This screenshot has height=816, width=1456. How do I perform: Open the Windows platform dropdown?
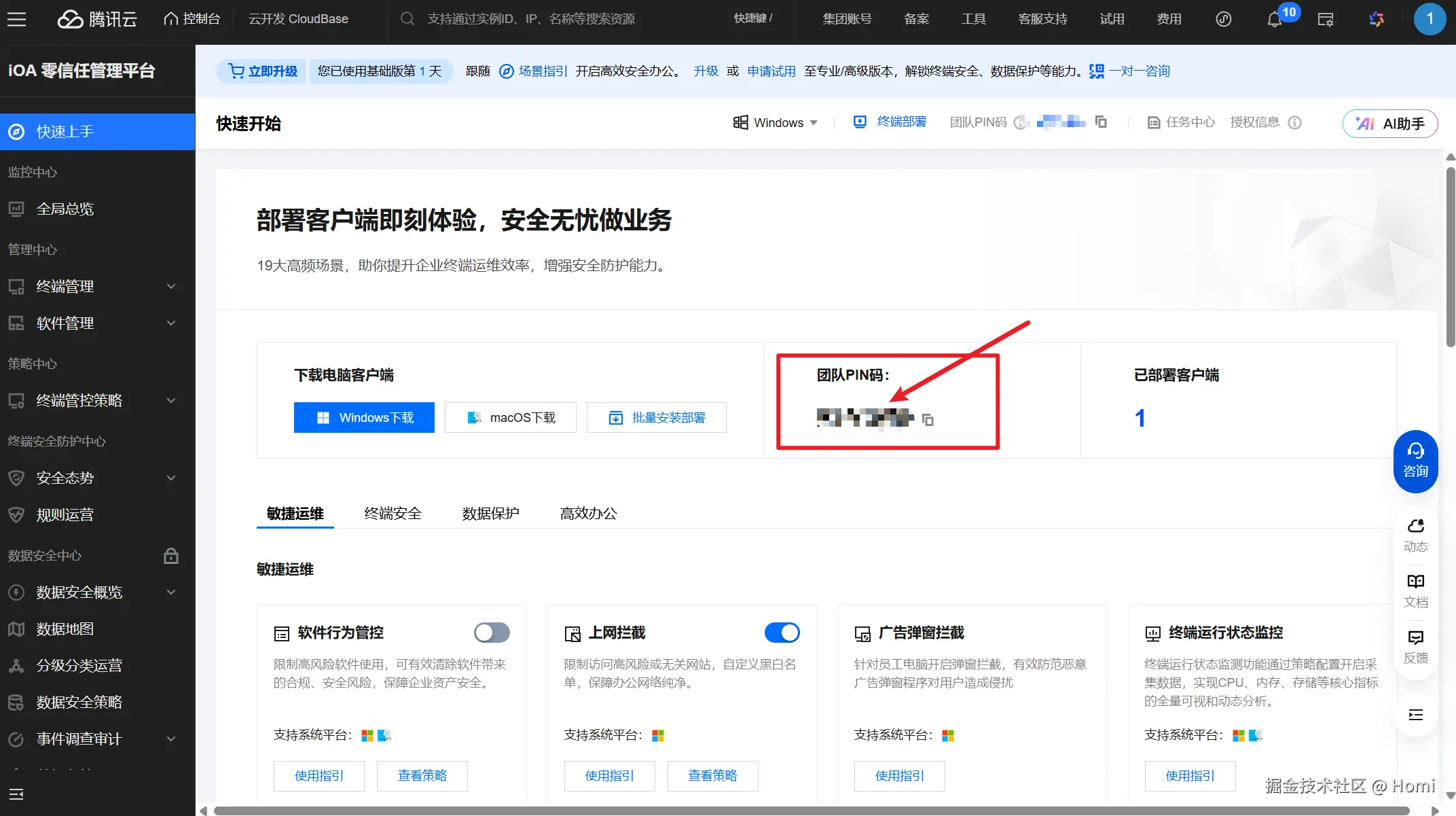[776, 123]
